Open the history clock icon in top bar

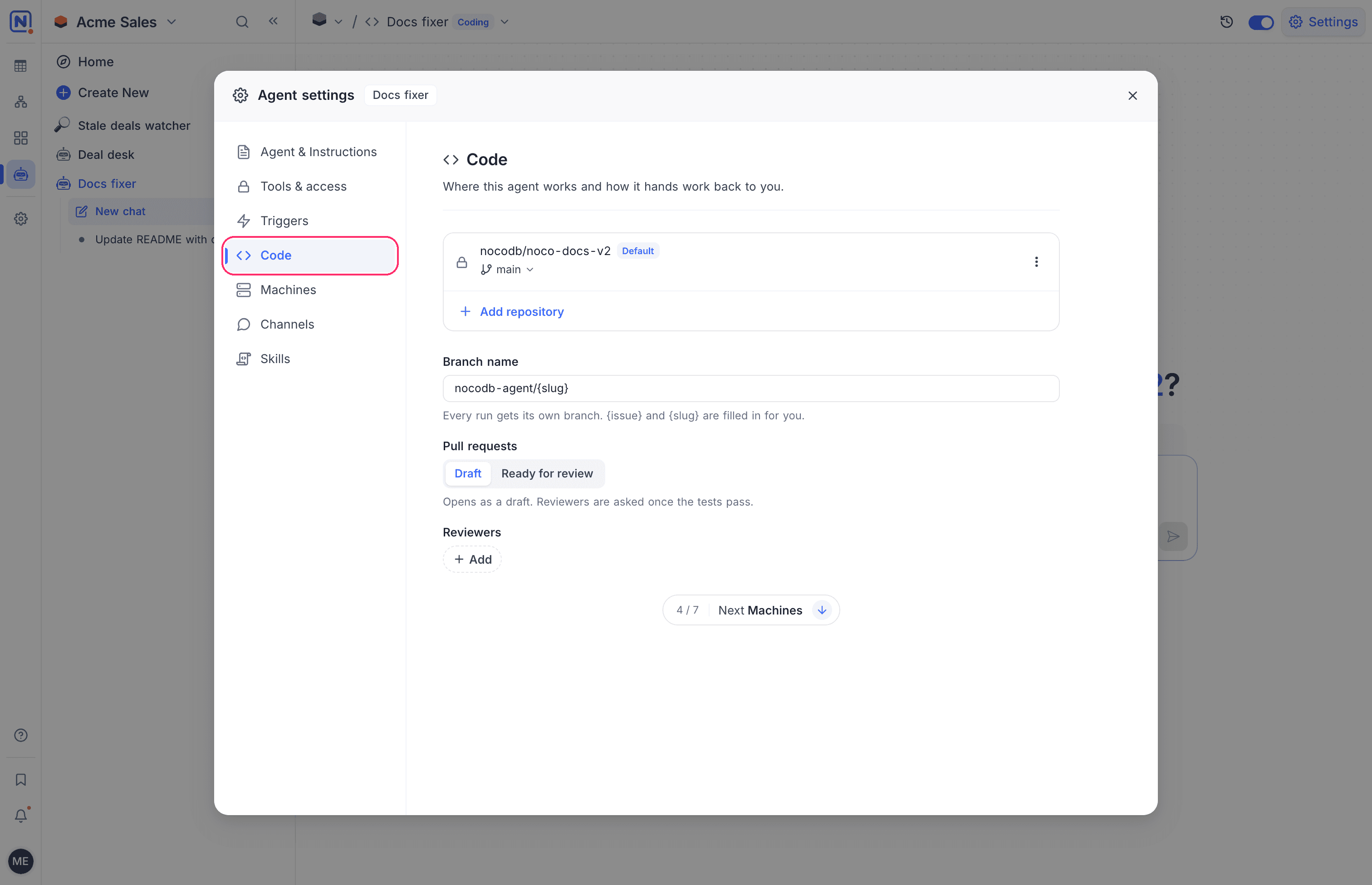[x=1227, y=22]
